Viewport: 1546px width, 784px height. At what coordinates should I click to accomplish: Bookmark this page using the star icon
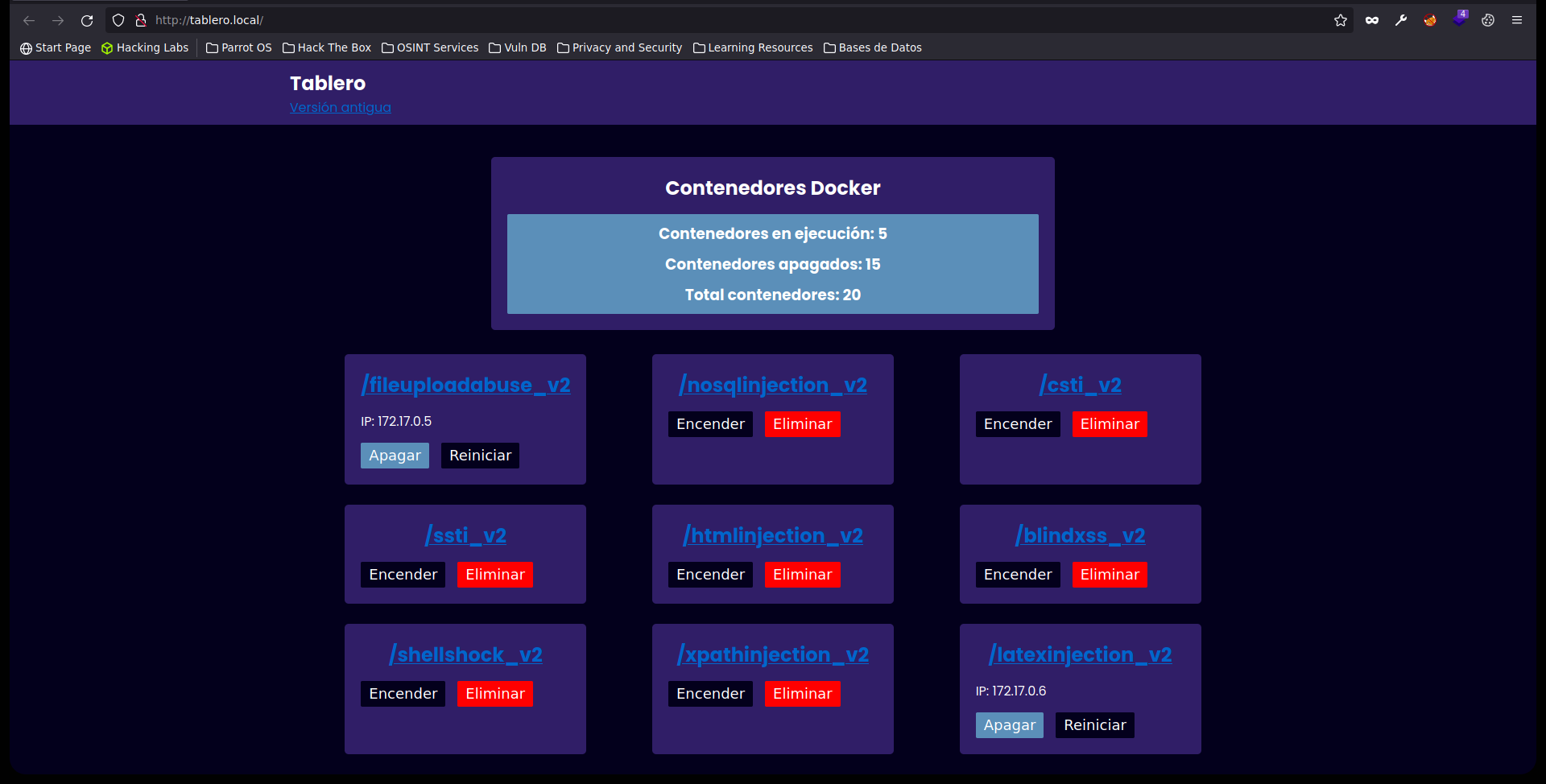[1339, 19]
